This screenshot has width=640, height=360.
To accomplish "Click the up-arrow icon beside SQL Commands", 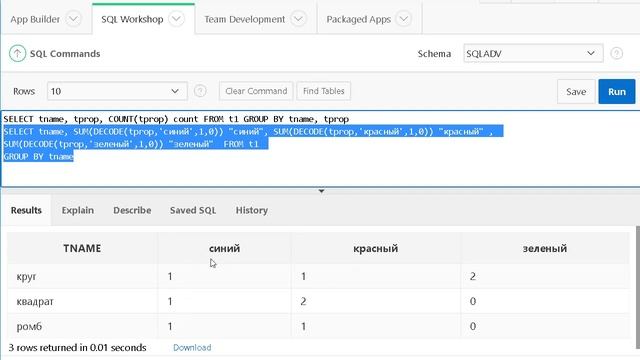I will click(x=17, y=53).
